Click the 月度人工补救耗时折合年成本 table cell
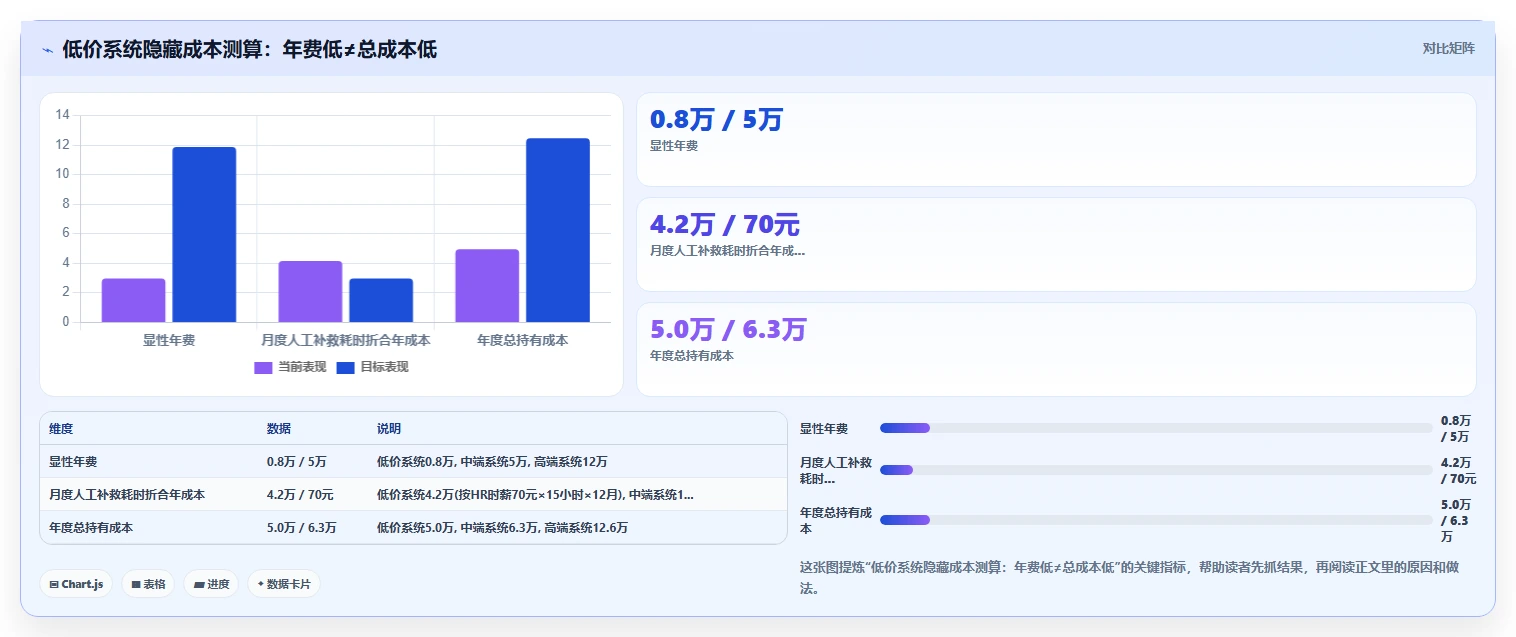The width and height of the screenshot is (1516, 637). coord(127,494)
